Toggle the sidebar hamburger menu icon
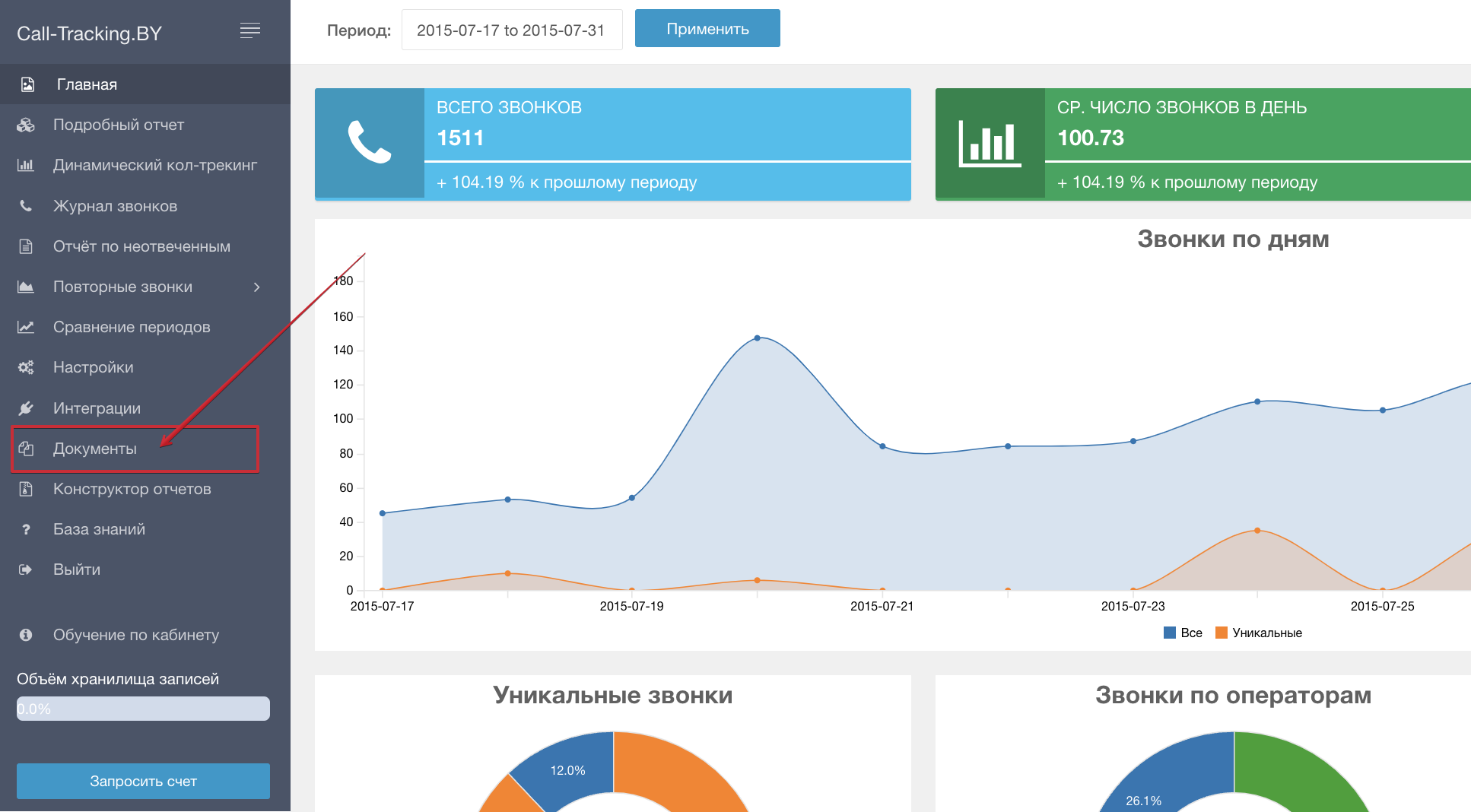Screen dimensions: 1471x812 point(250,30)
